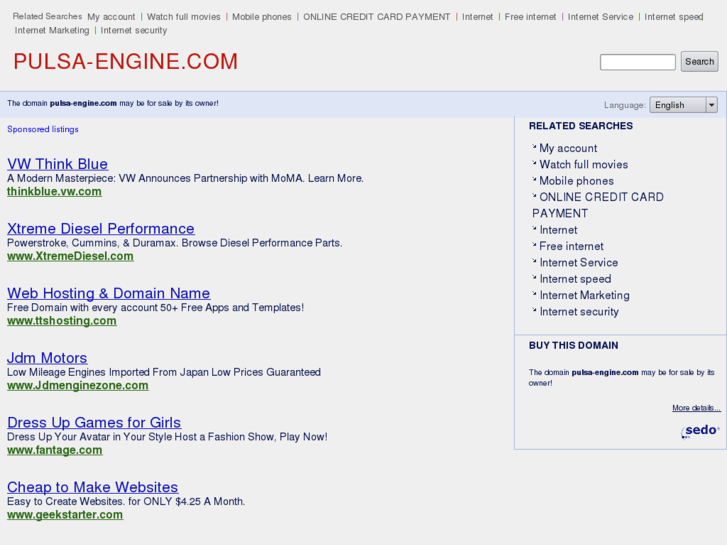Click the arrow bullet beside sidebar Mobile phones
Screen dimensions: 727x545
coord(534,179)
